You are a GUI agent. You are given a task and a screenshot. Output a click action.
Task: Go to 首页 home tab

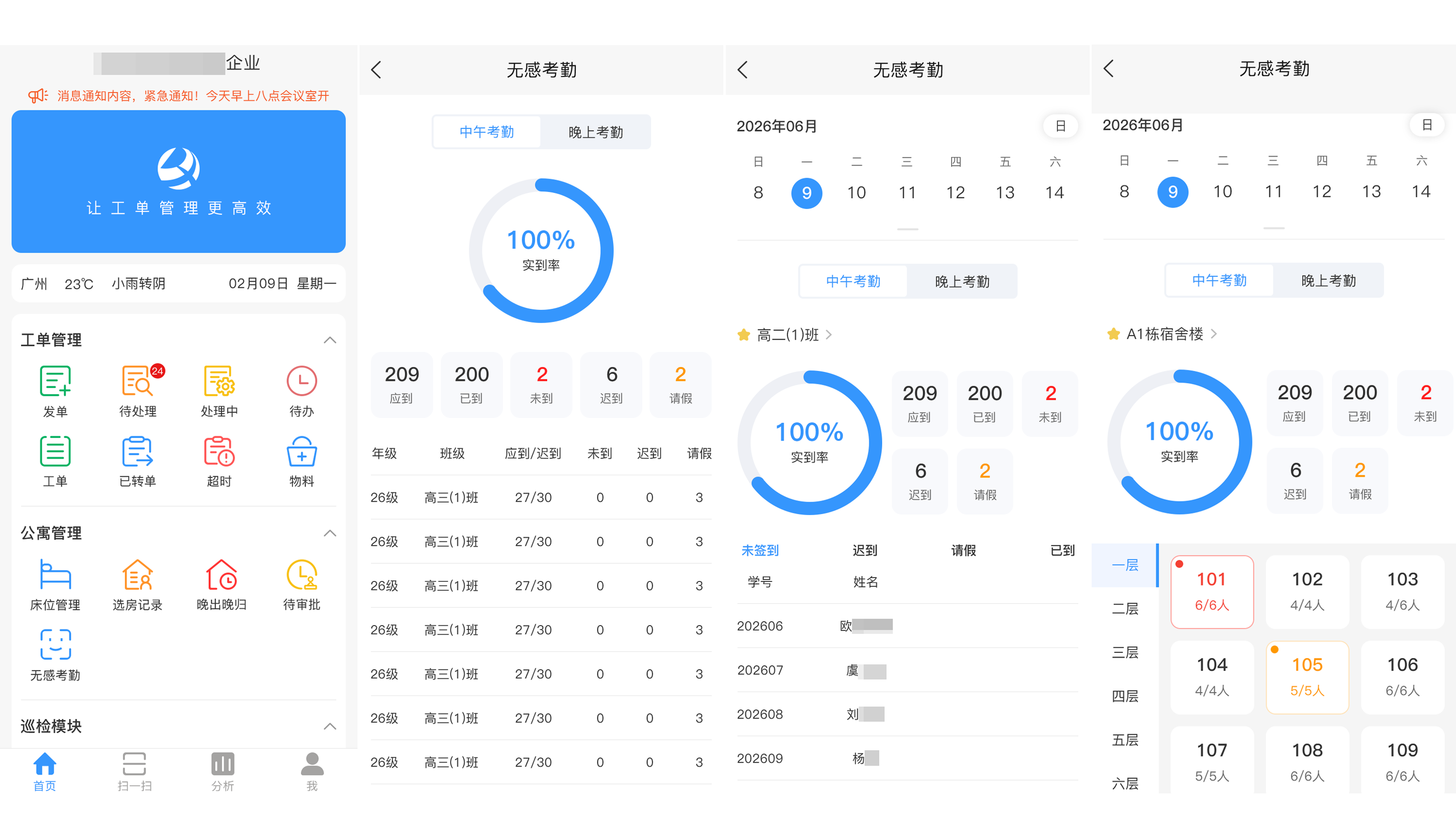pos(45,772)
